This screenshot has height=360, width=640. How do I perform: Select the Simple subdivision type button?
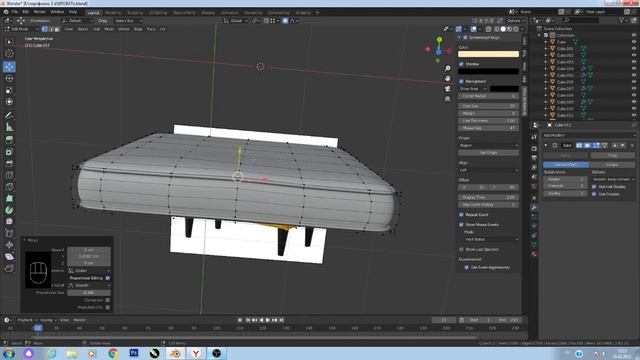[612, 164]
